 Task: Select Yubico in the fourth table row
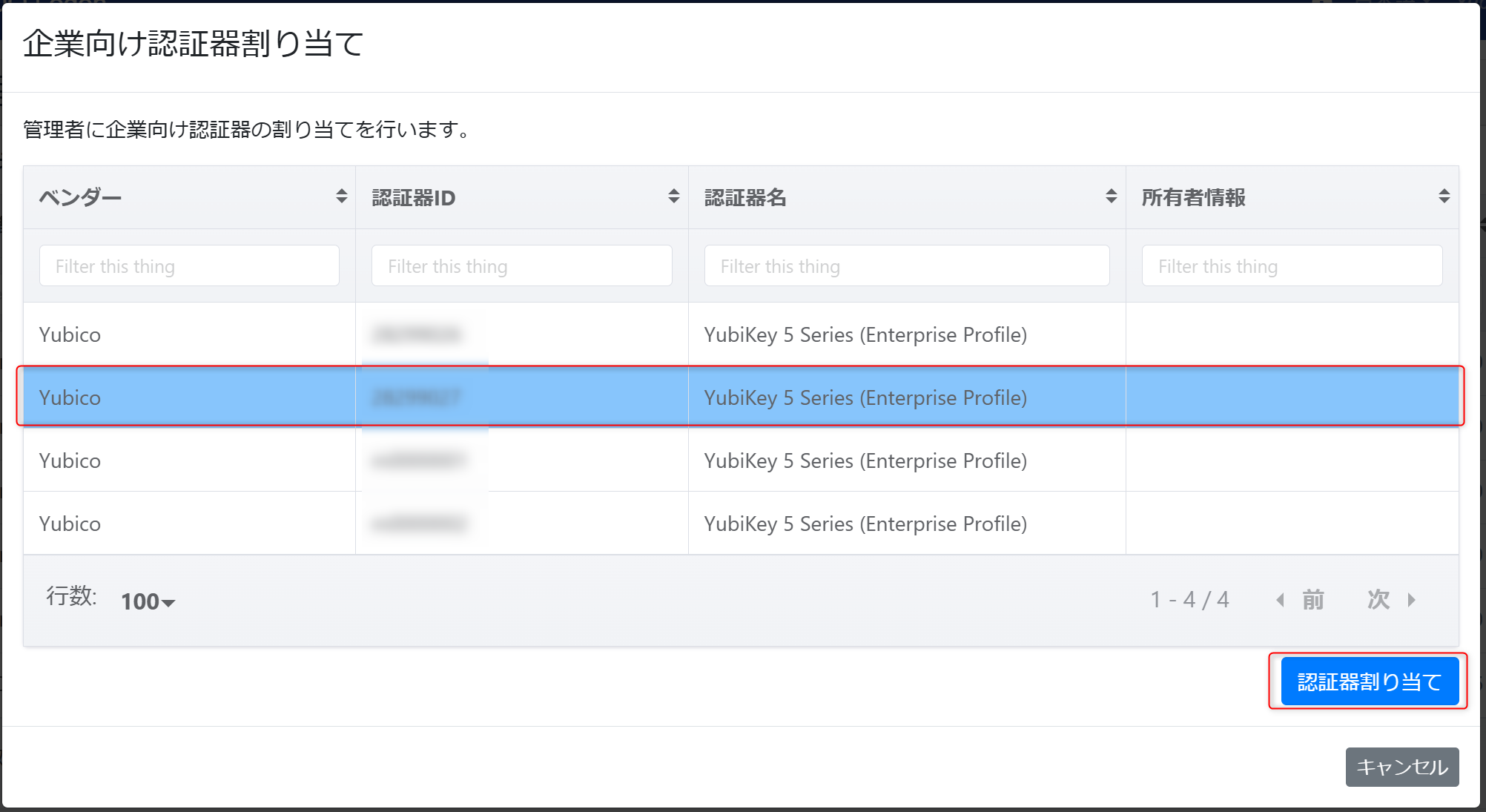(x=70, y=524)
